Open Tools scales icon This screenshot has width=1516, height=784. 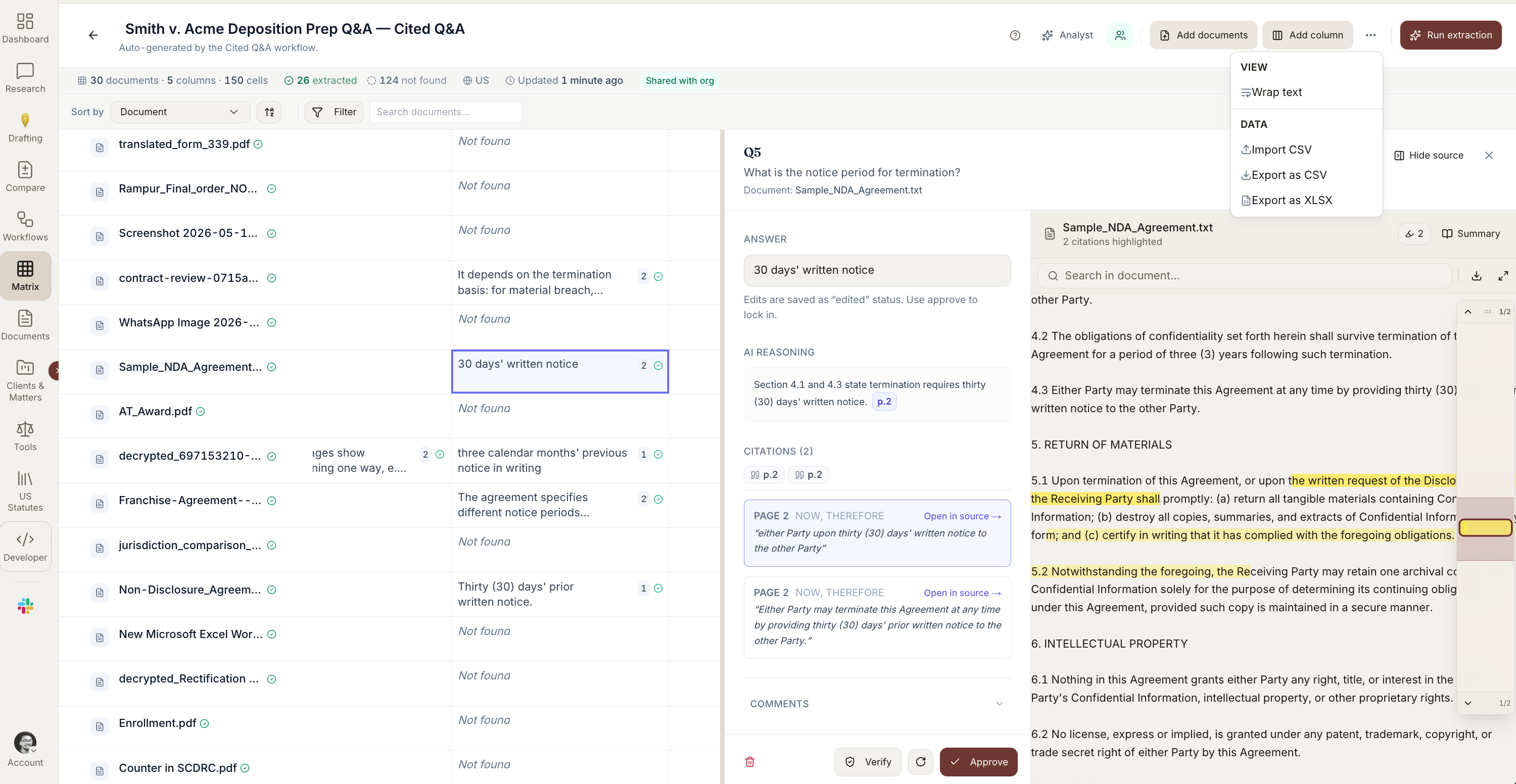point(25,436)
